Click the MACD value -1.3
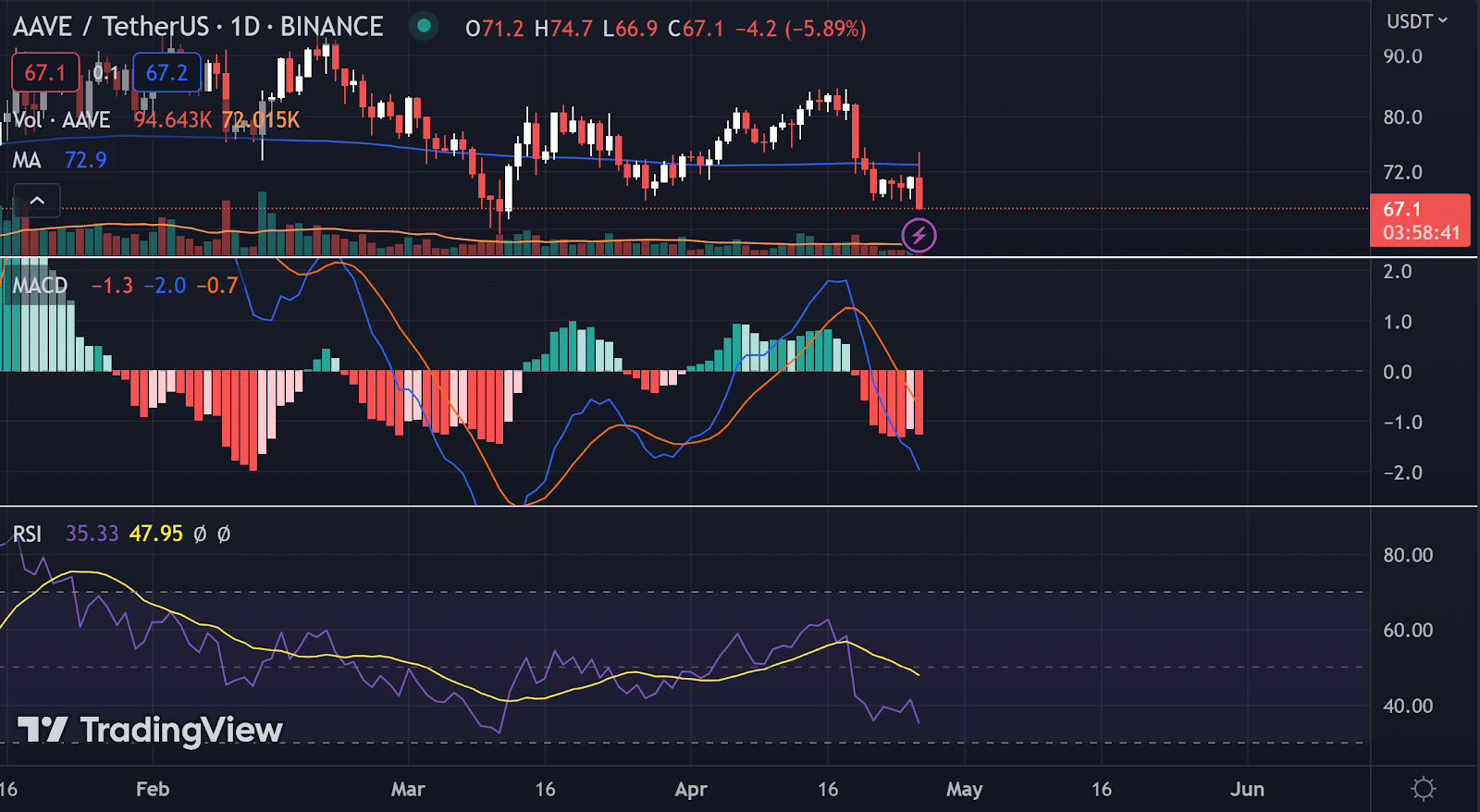 coord(112,286)
